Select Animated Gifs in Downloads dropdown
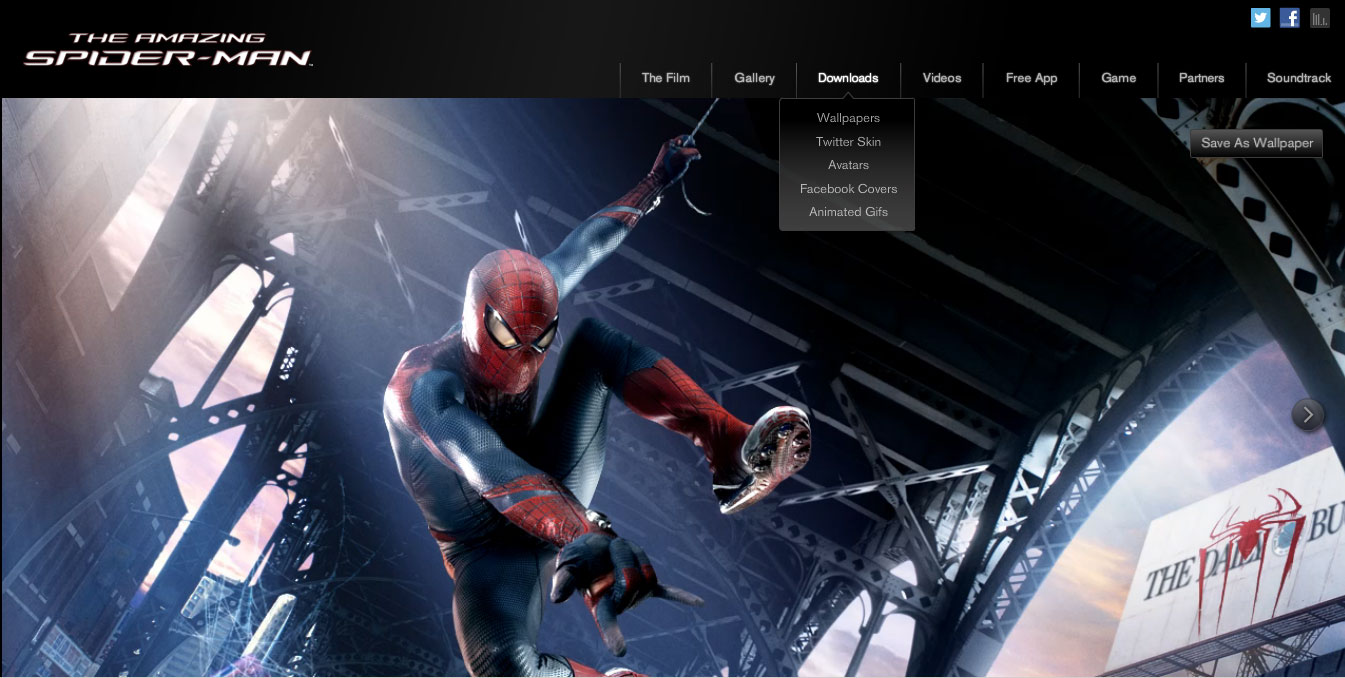Image resolution: width=1345 pixels, height=678 pixels. 848,212
